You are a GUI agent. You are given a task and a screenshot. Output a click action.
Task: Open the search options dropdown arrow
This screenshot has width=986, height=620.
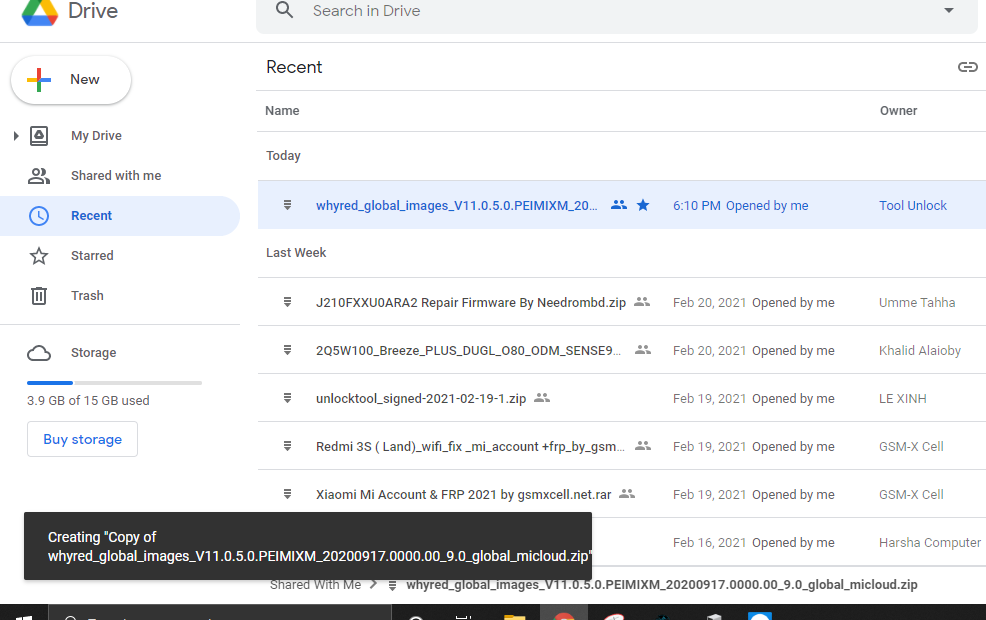pos(949,10)
